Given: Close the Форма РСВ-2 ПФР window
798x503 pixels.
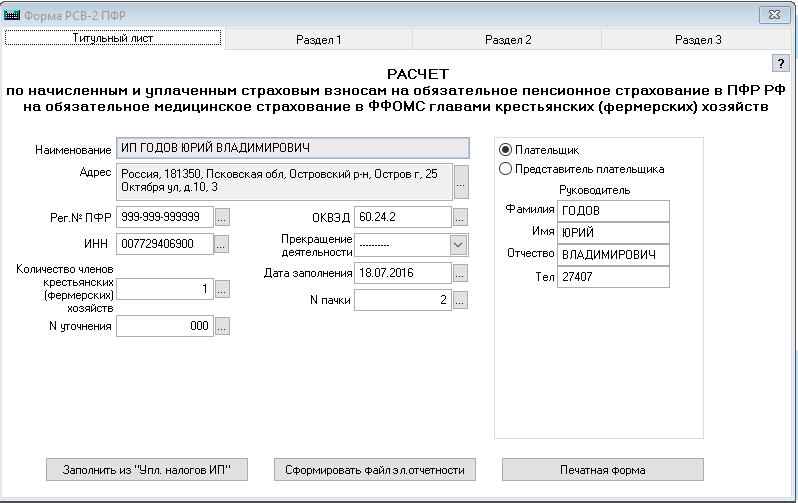Looking at the screenshot, I should (774, 15).
